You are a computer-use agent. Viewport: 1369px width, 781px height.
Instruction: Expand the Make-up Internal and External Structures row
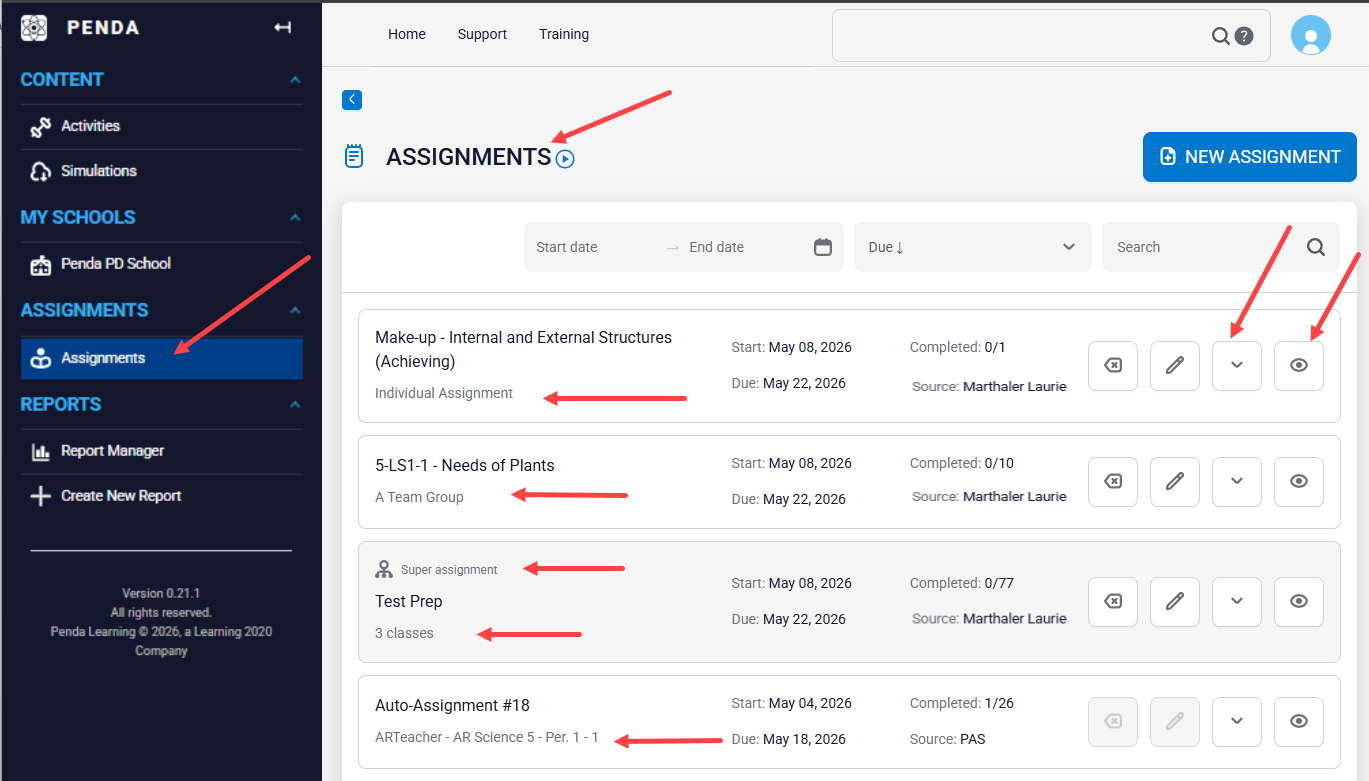click(x=1237, y=366)
